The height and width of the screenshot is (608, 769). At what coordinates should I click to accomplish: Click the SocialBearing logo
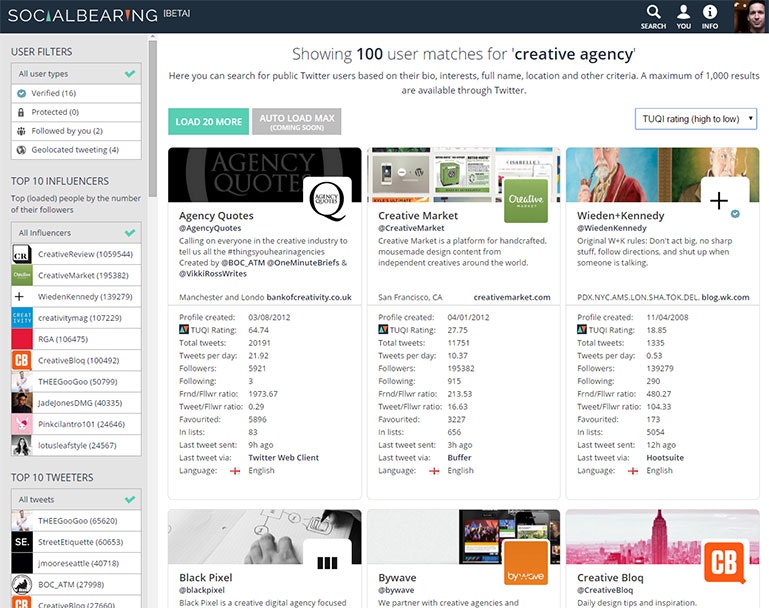click(x=83, y=15)
